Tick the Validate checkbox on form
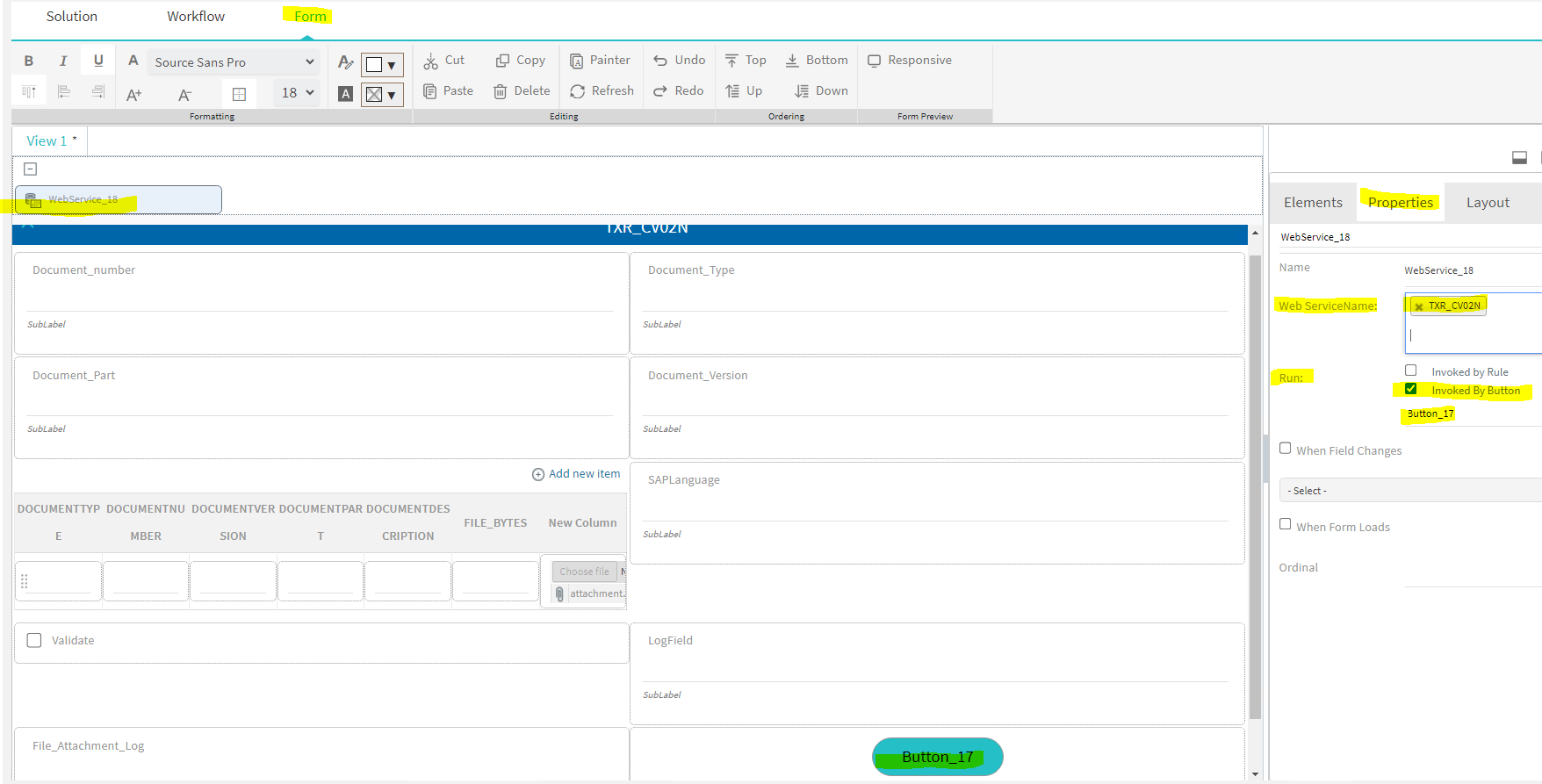The image size is (1542, 784). [34, 640]
